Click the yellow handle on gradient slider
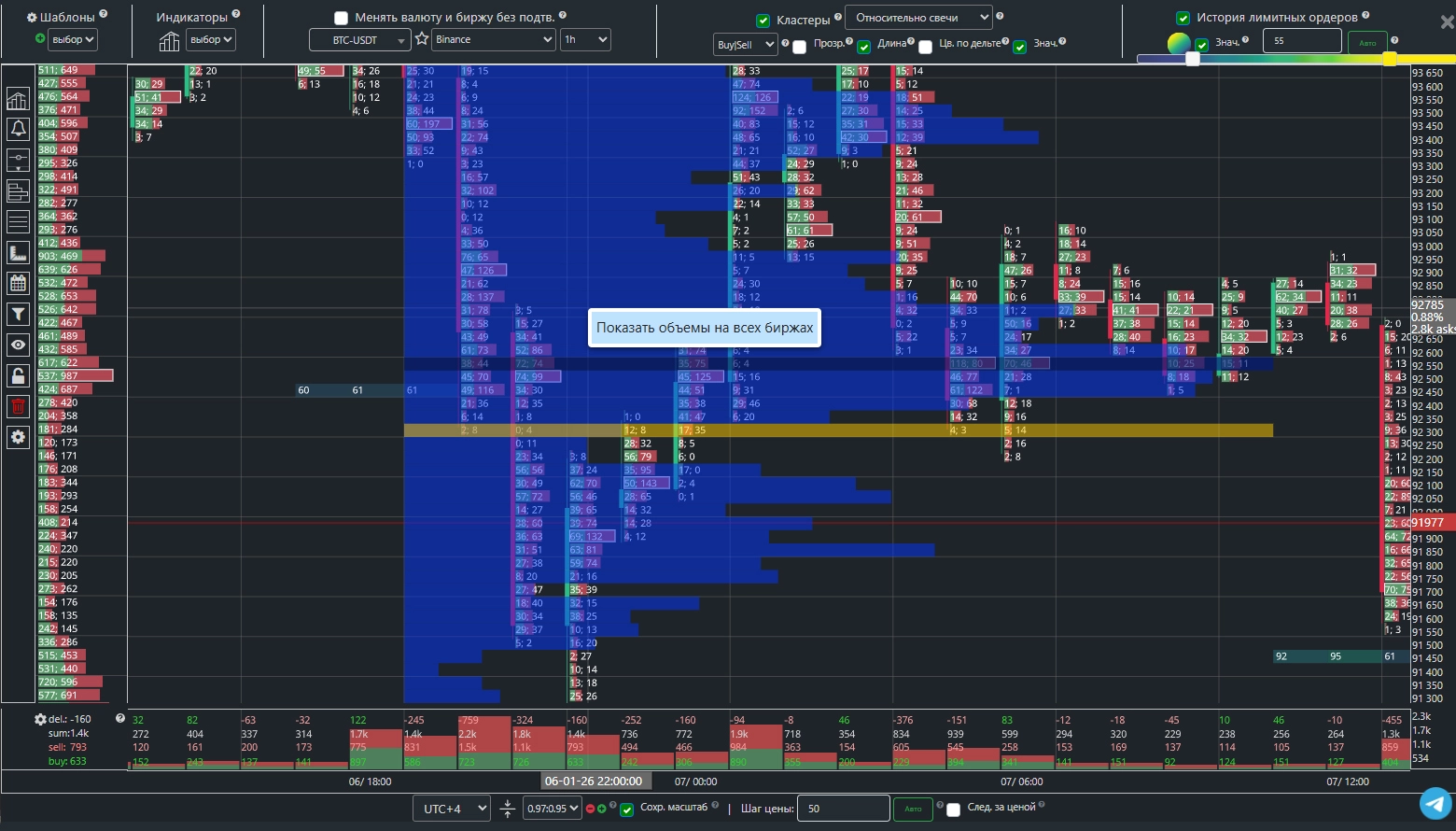Image resolution: width=1456 pixels, height=831 pixels. [1389, 59]
